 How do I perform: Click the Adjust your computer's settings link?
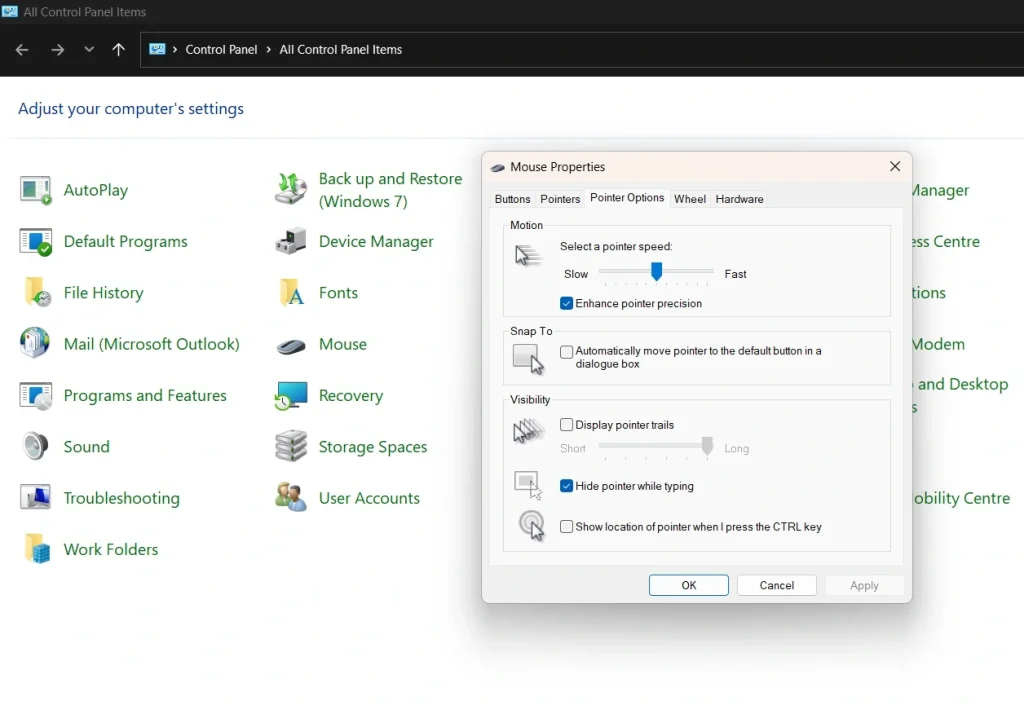(130, 108)
